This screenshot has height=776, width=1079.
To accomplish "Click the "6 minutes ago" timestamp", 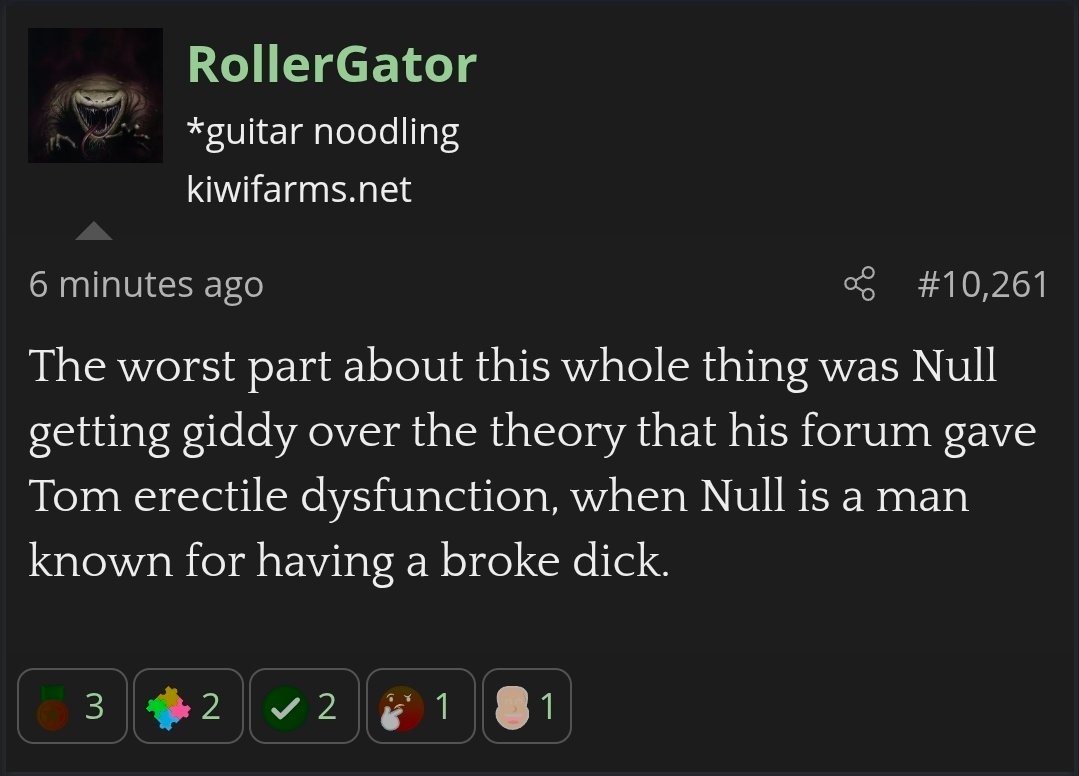I will pyautogui.click(x=146, y=285).
